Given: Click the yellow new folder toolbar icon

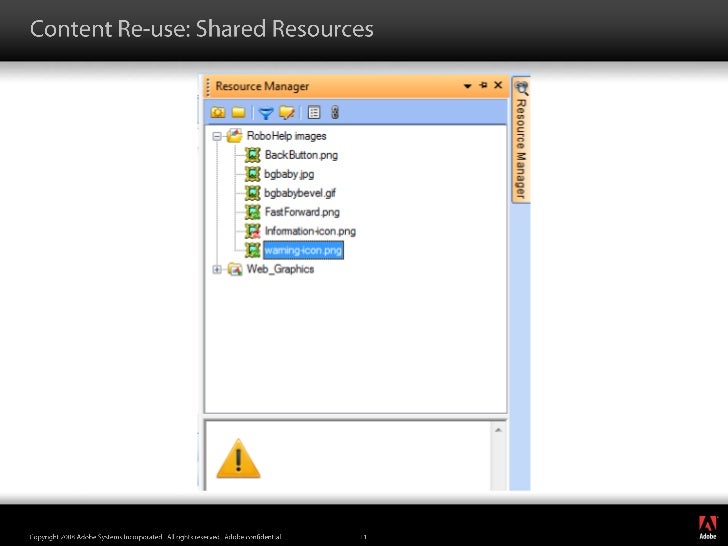Looking at the screenshot, I should [x=239, y=112].
